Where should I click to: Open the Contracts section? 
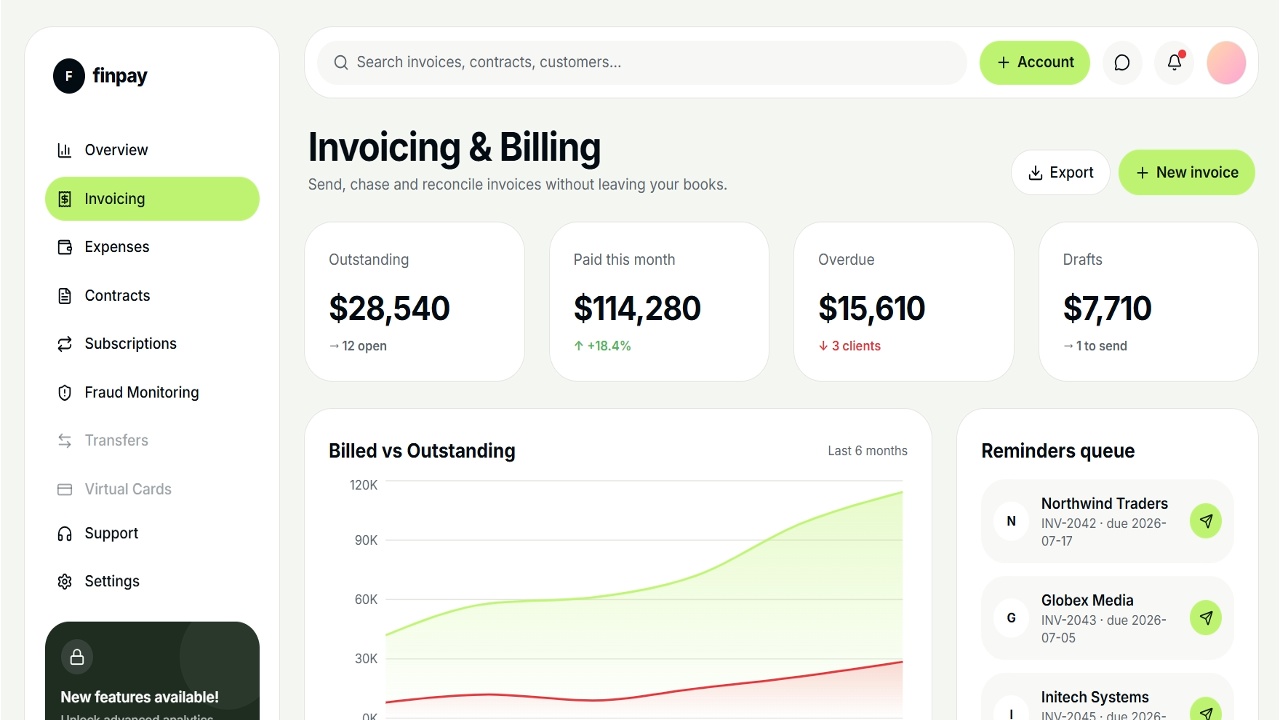point(152,296)
